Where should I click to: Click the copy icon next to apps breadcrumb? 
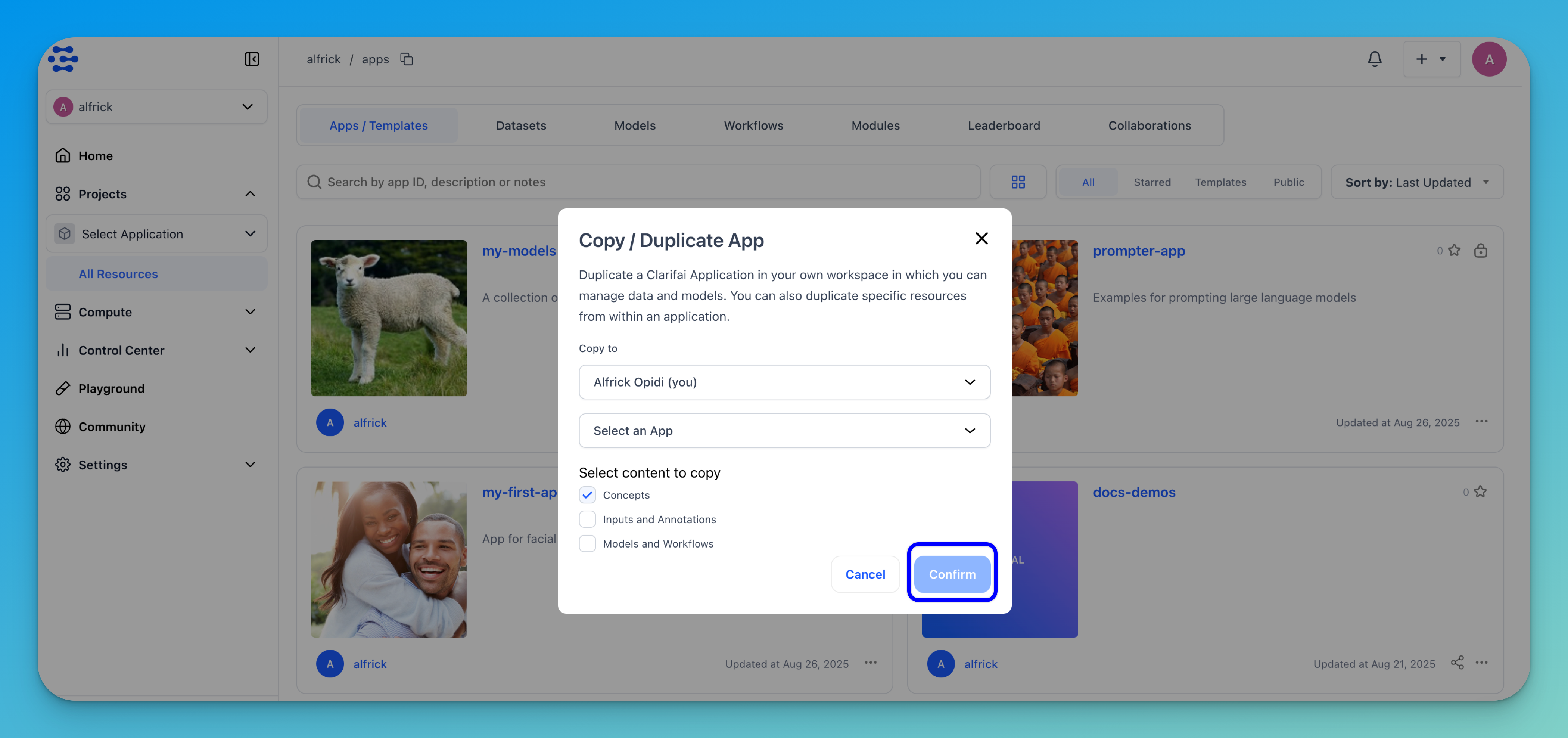[x=407, y=59]
